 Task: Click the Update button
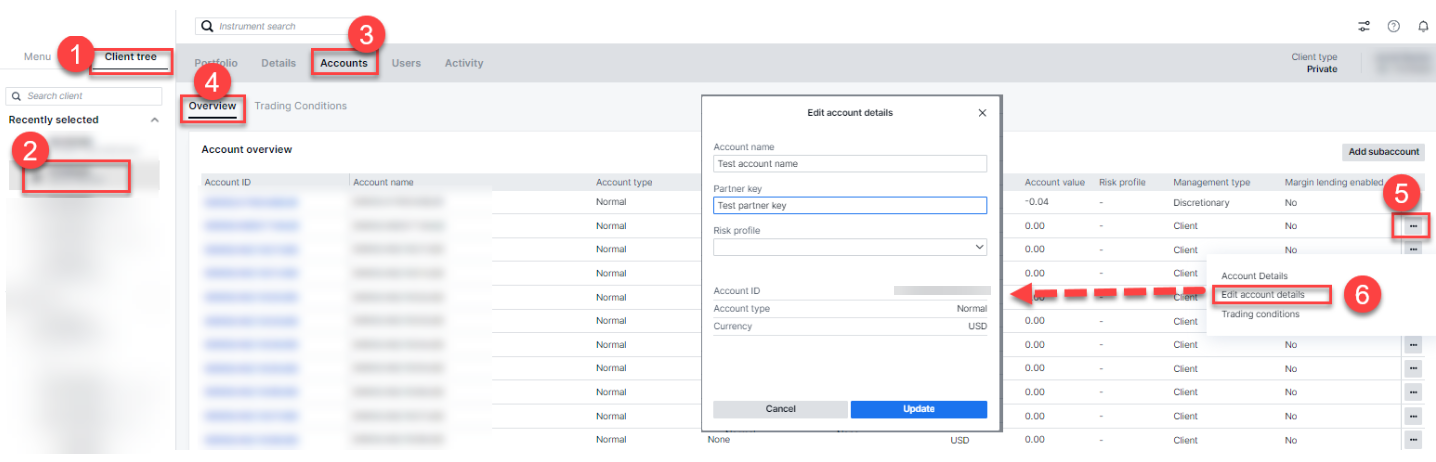918,409
